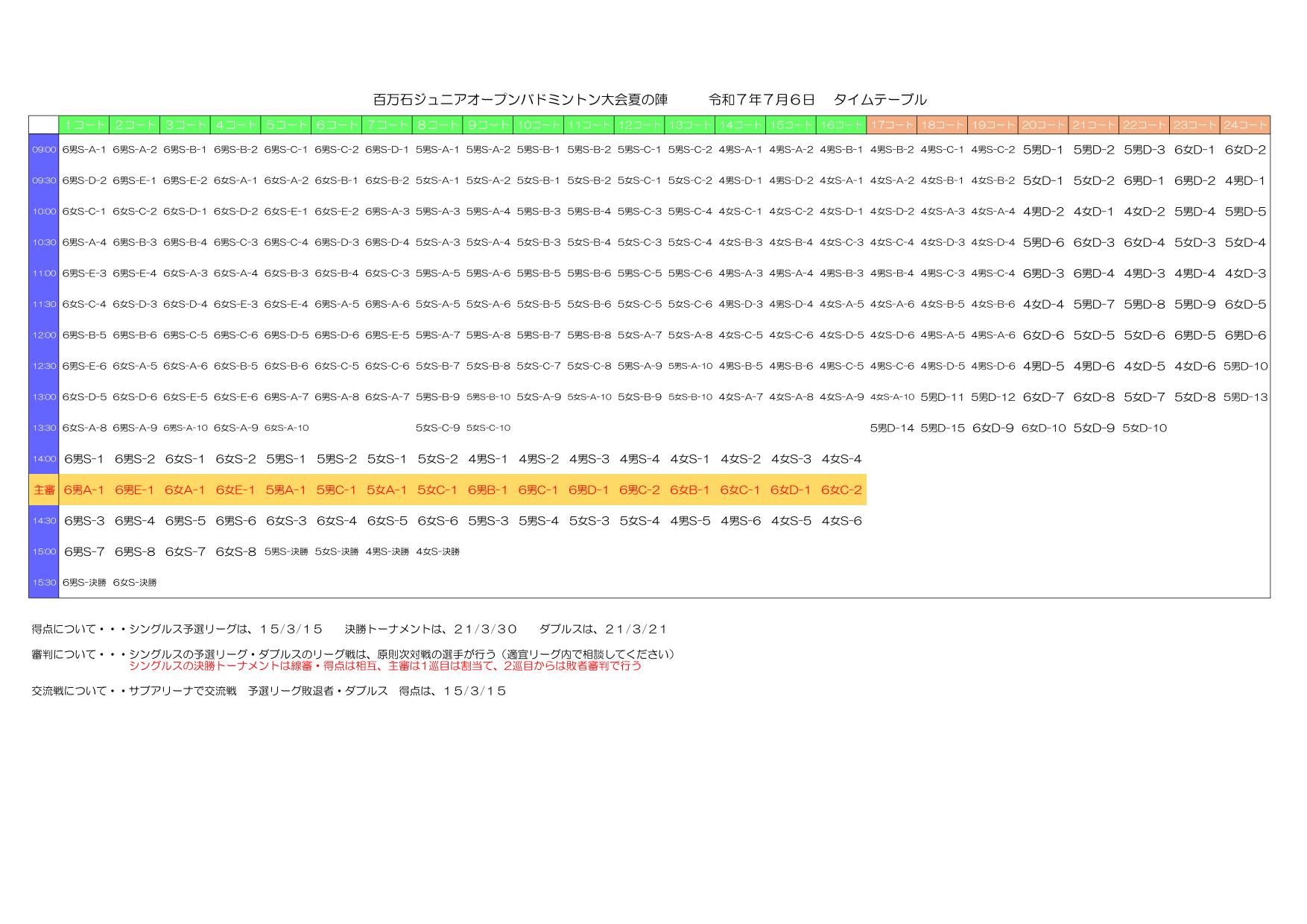Screen dimensions: 1307x924
Task: Select the 5女D-10 doubles match cell
Action: point(1144,428)
